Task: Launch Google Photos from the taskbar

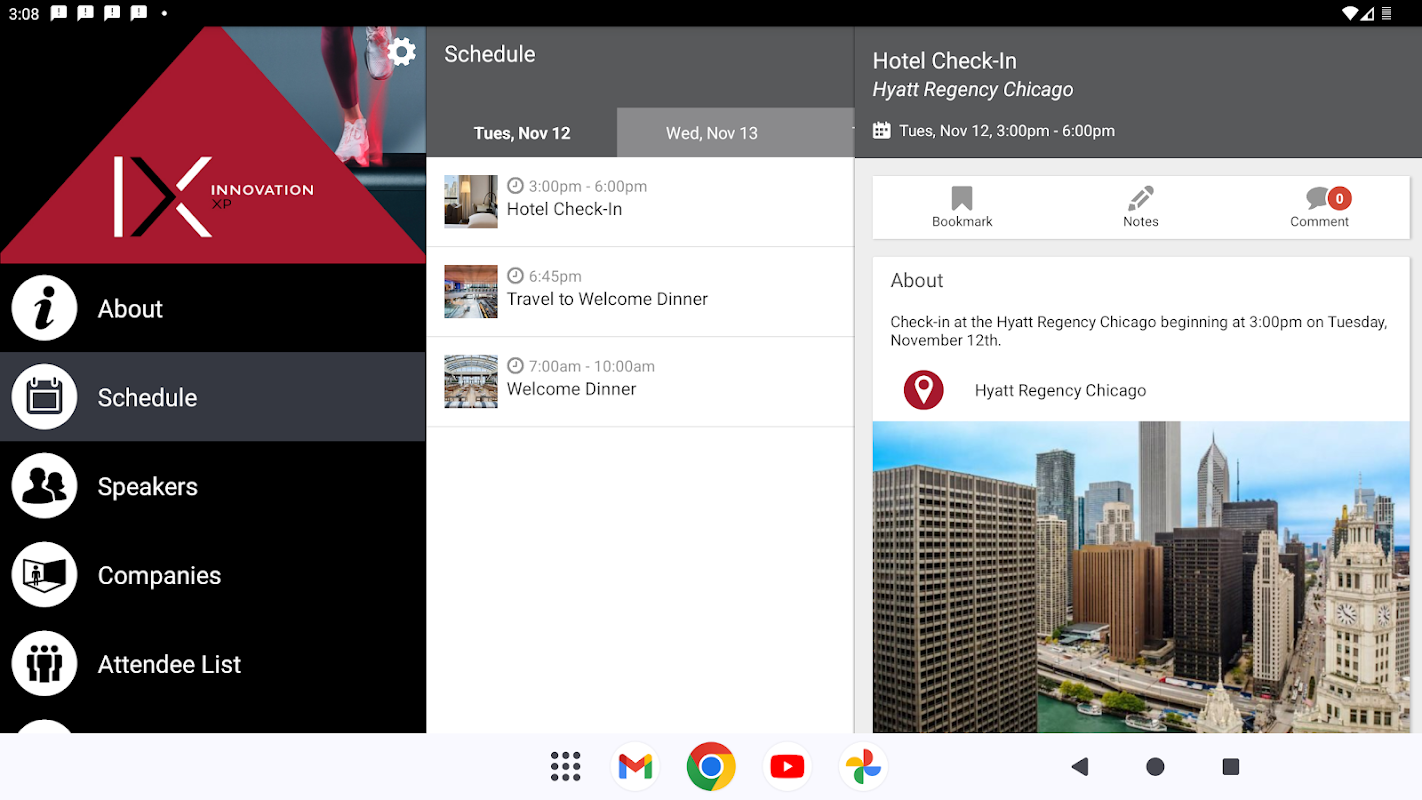Action: (x=863, y=767)
